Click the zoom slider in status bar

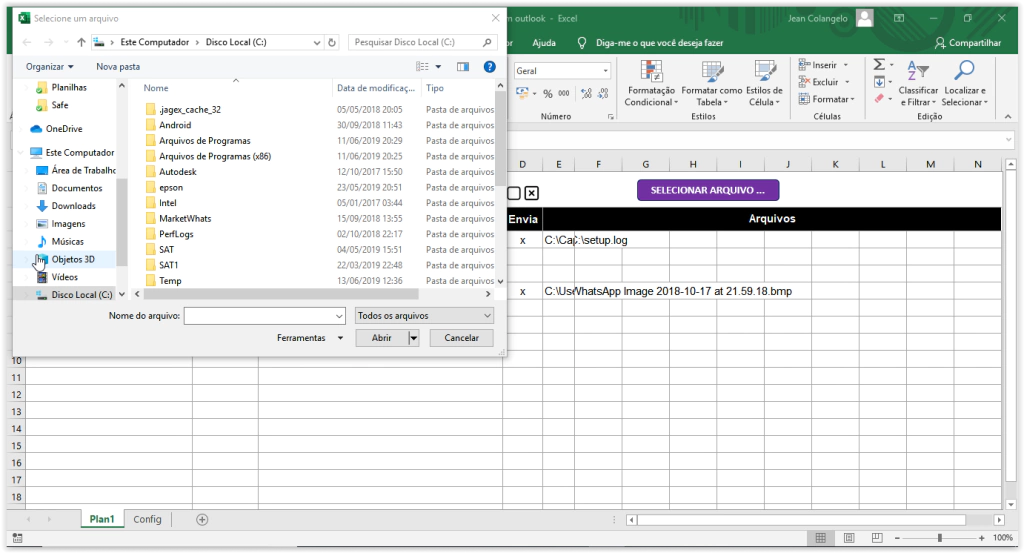(x=939, y=538)
